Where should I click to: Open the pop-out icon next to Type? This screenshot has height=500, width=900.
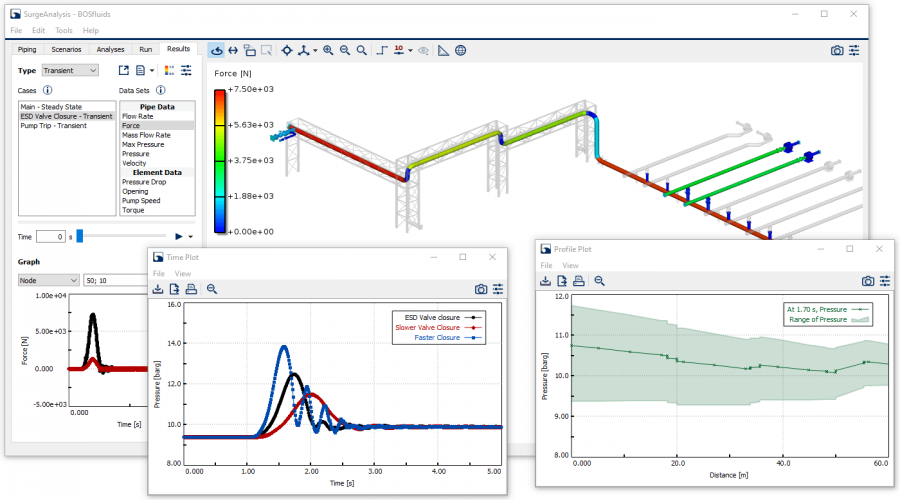(124, 70)
